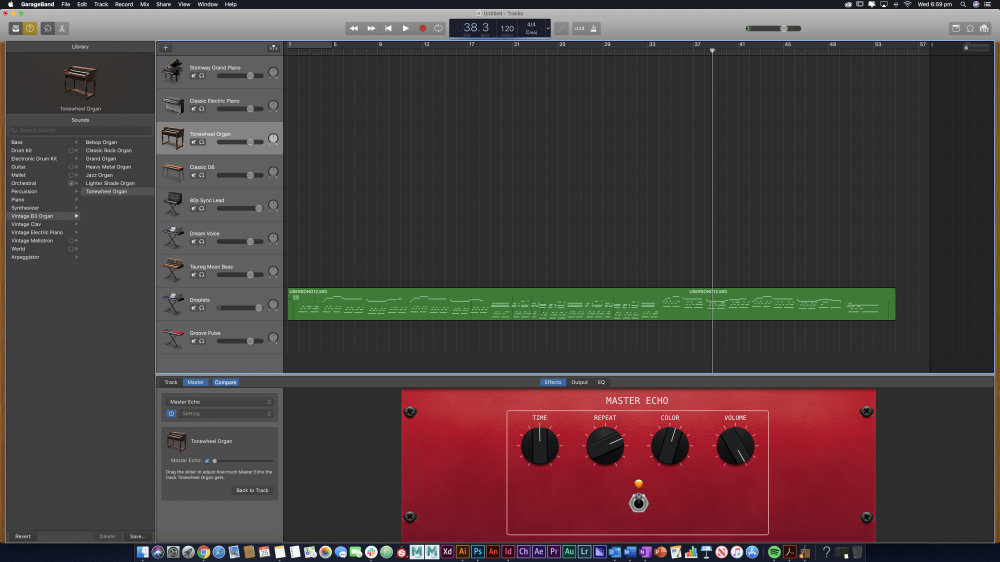Select the Dream Voice track icon

click(172, 237)
